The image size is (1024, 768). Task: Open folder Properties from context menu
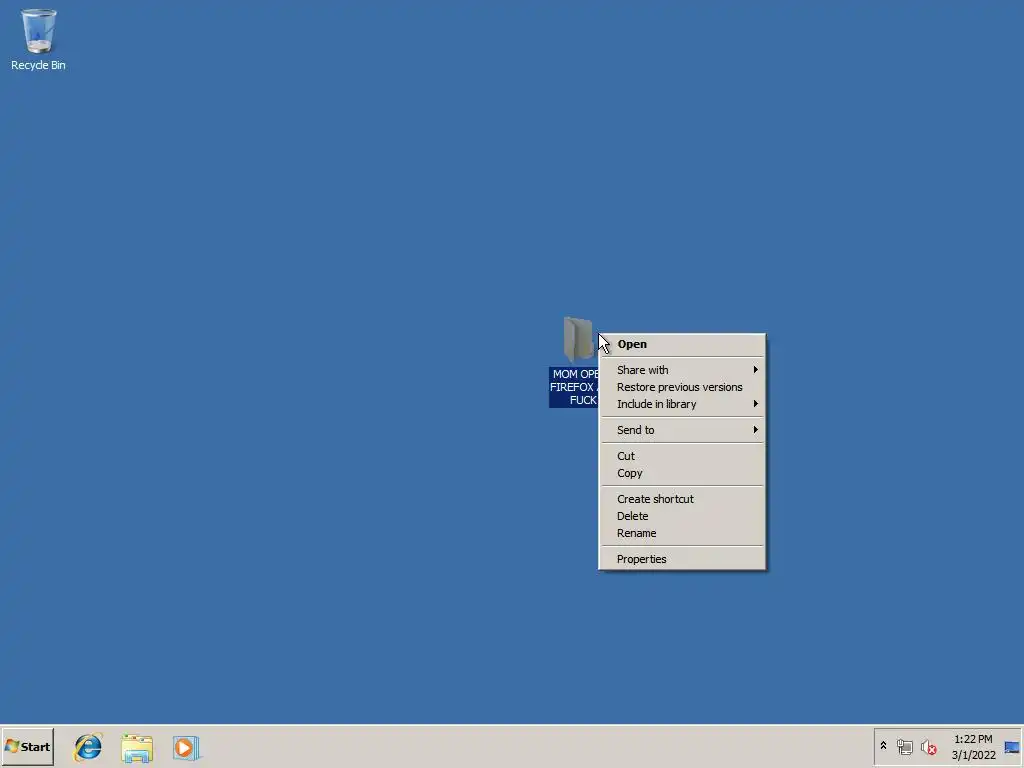click(x=682, y=559)
